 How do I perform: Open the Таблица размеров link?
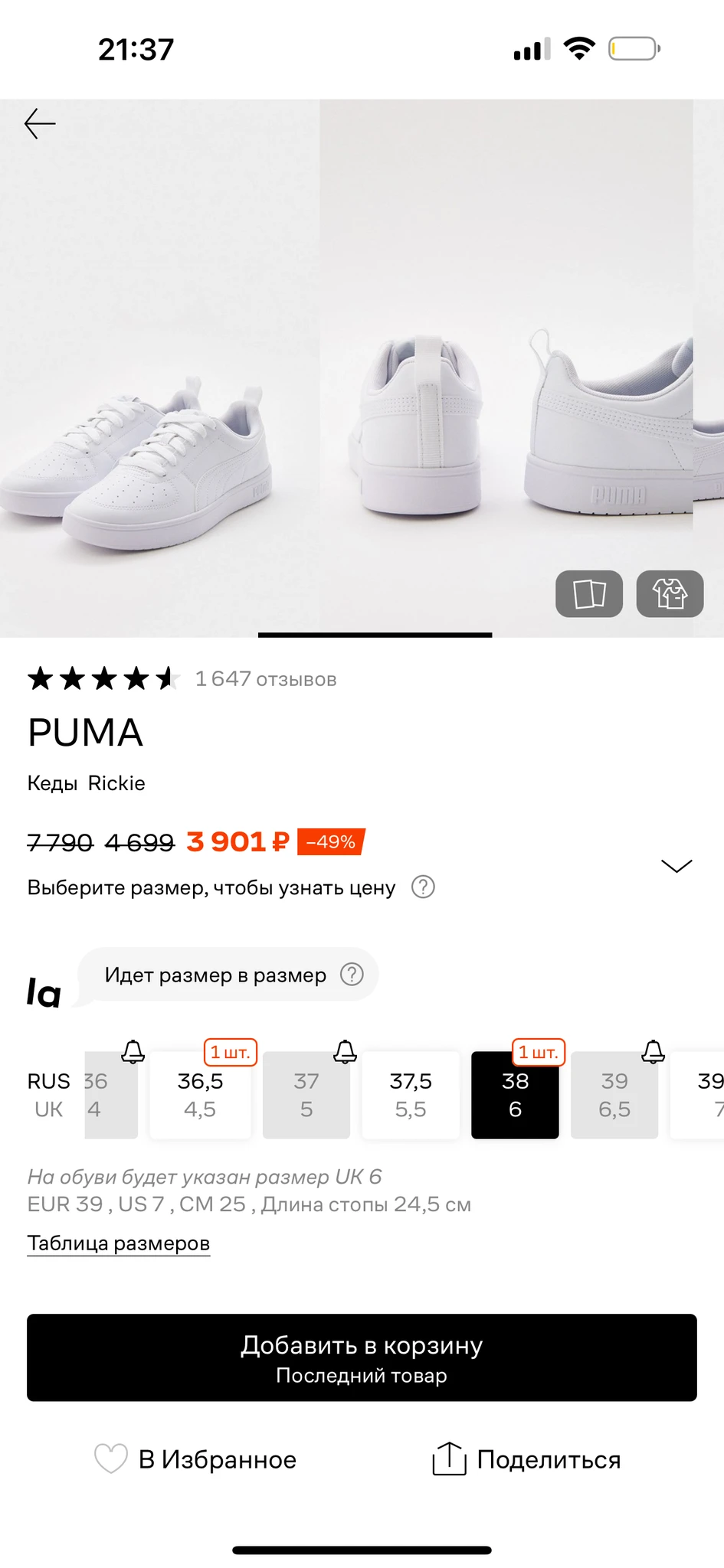coord(119,1243)
